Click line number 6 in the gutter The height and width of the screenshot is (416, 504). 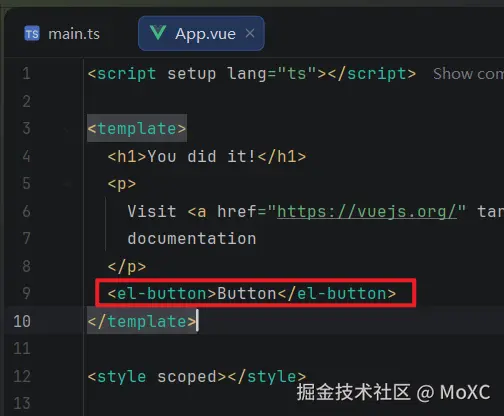pos(26,211)
